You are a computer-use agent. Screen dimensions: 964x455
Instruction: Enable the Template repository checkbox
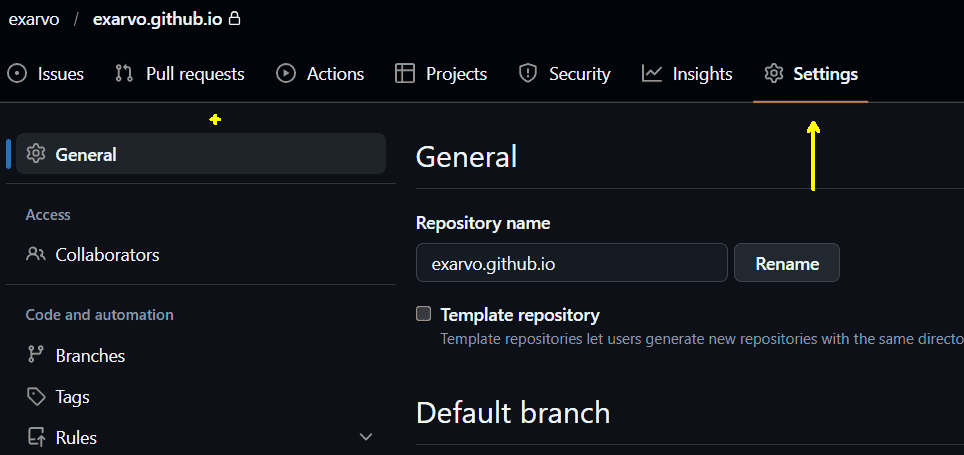tap(424, 314)
